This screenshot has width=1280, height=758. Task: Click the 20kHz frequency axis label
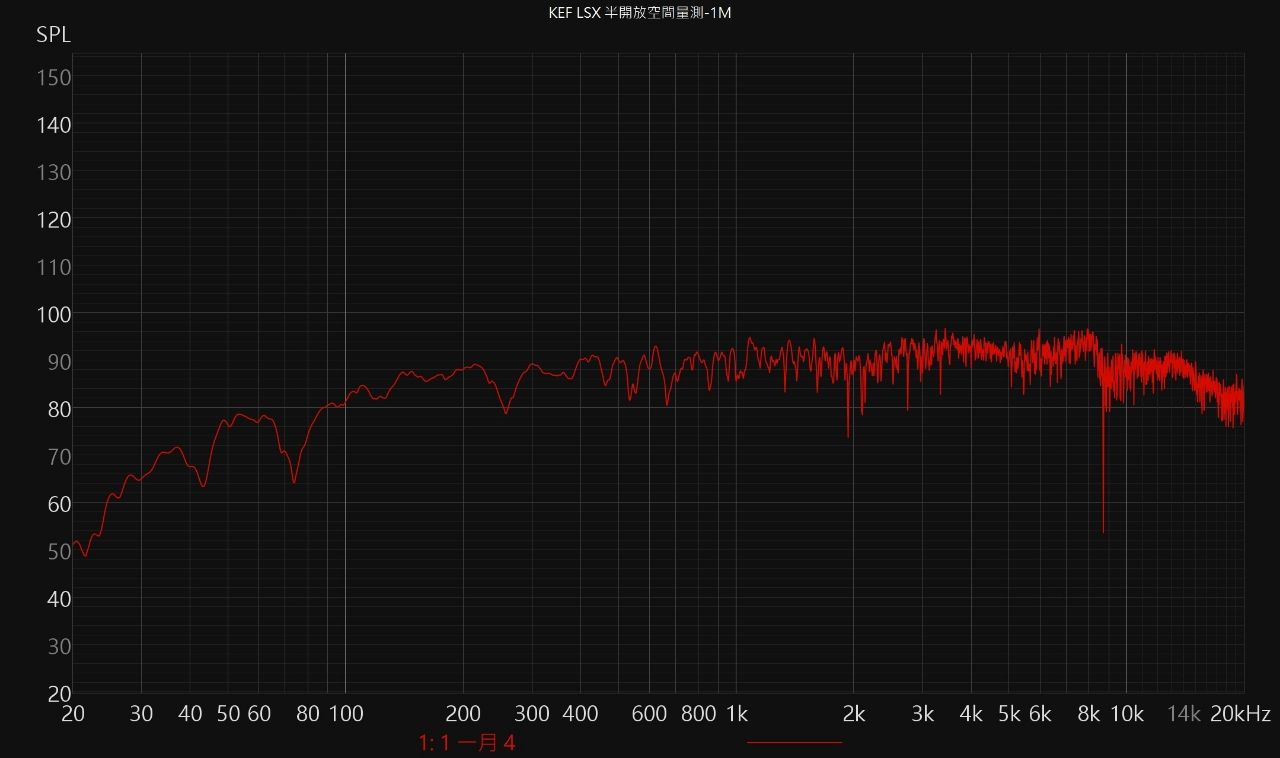coord(1238,714)
